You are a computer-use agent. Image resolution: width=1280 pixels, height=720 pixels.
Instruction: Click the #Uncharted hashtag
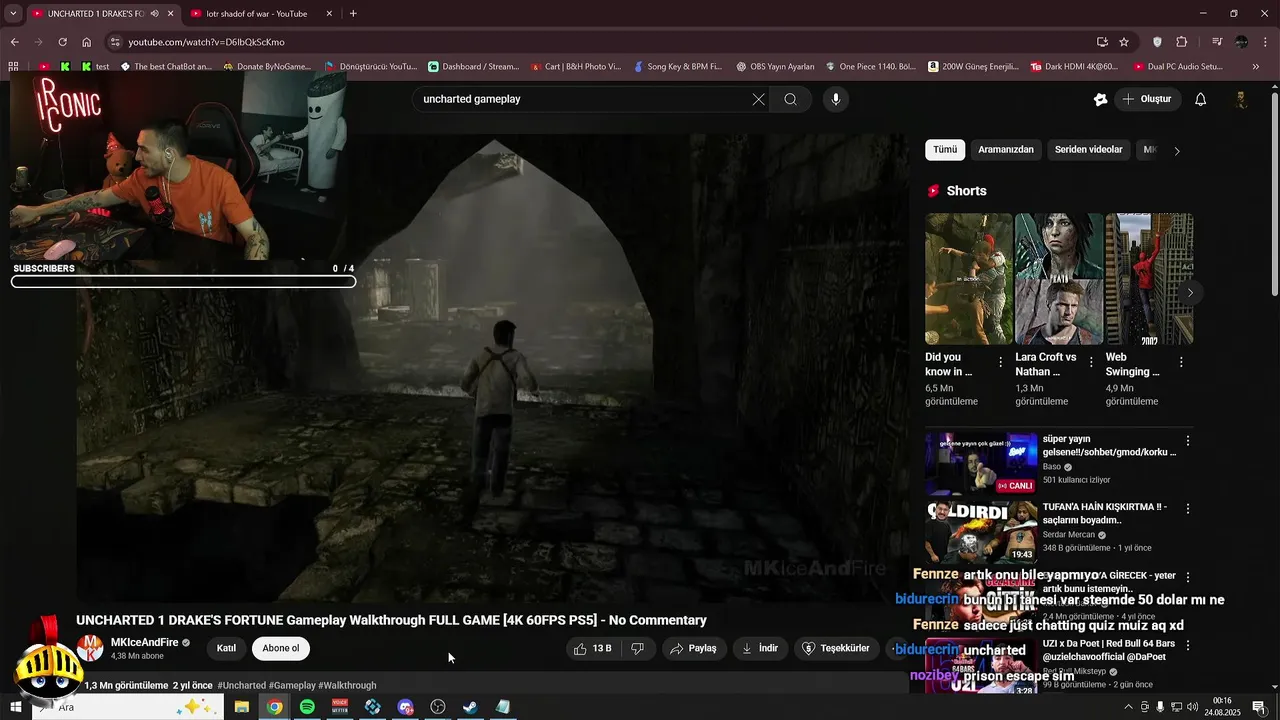[x=242, y=686]
